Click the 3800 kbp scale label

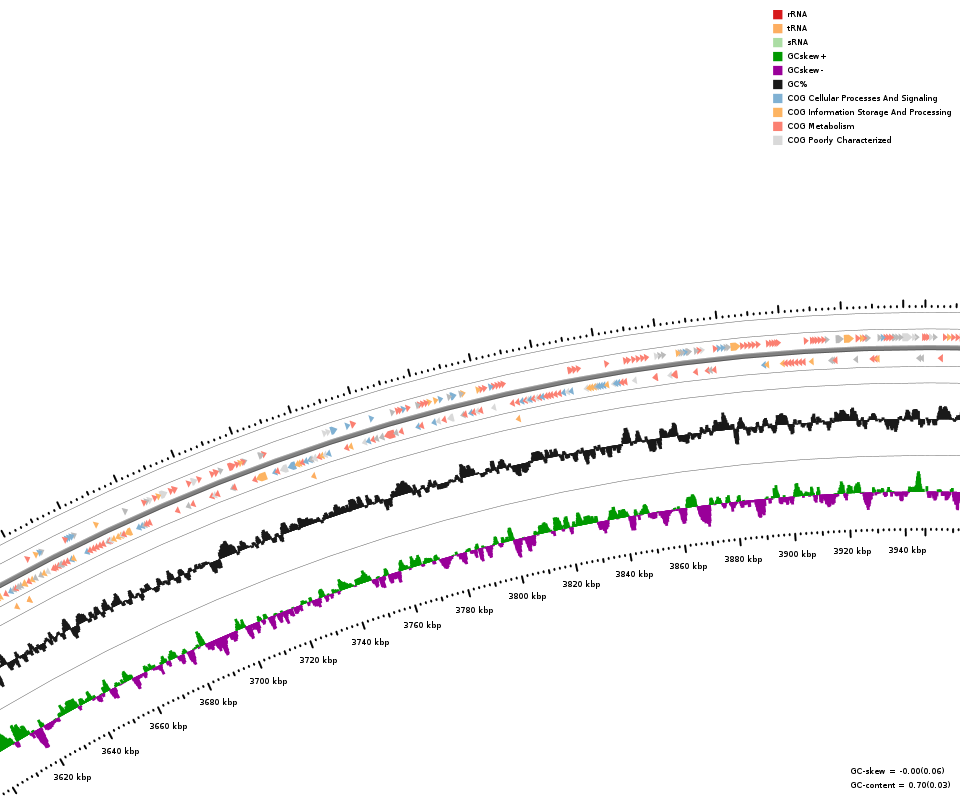pyautogui.click(x=527, y=596)
